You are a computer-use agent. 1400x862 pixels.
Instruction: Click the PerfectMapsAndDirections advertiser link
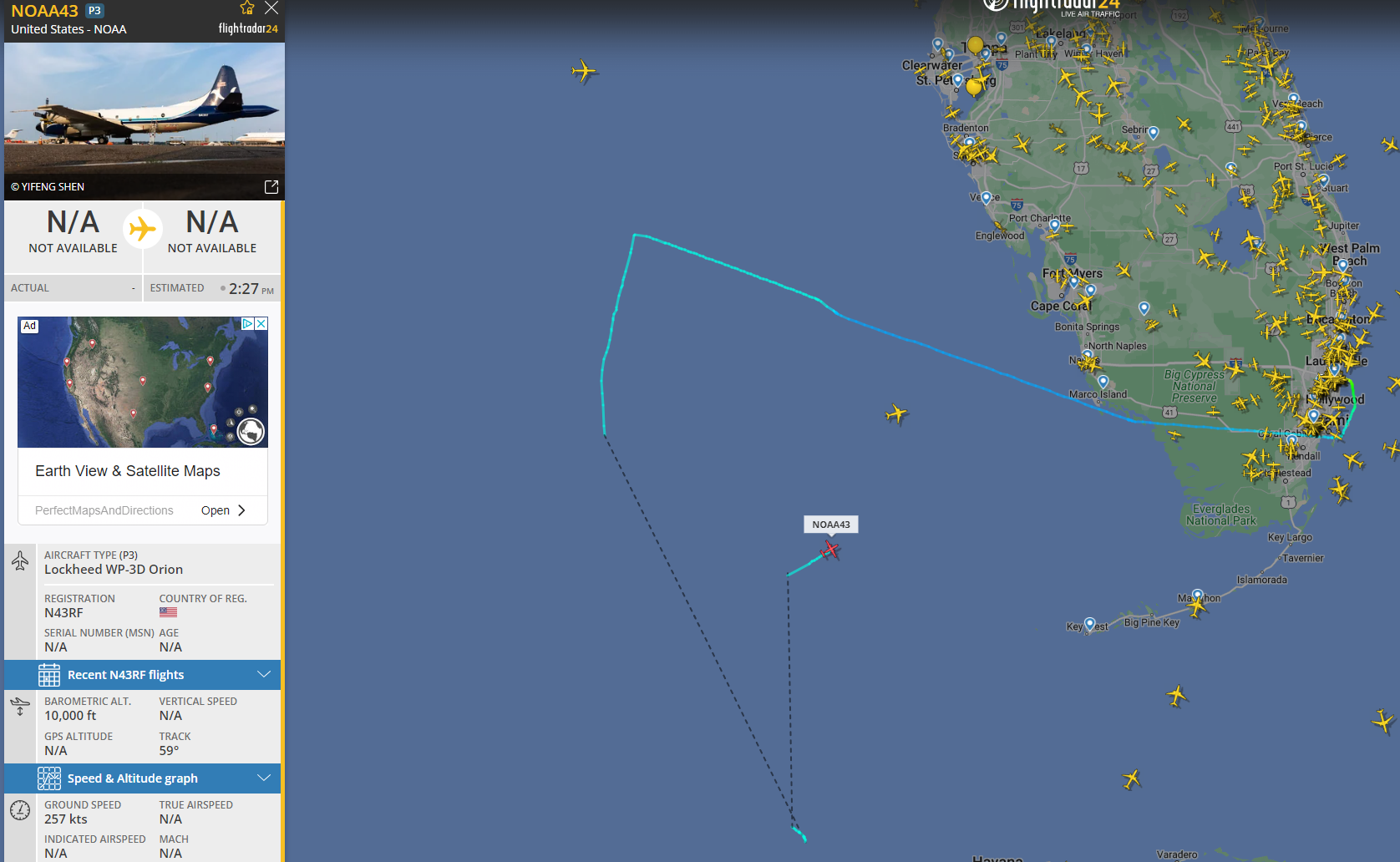pos(104,510)
